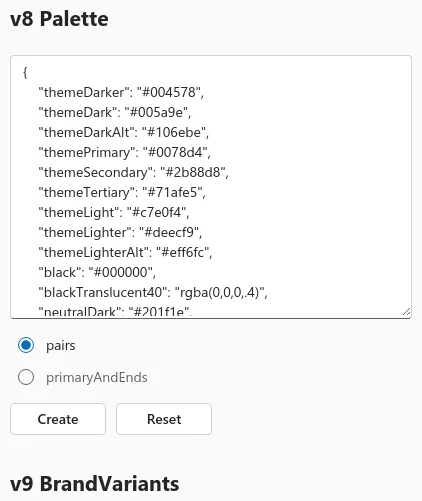
Task: Click the opening curly brace line
Action: pyautogui.click(x=25, y=72)
